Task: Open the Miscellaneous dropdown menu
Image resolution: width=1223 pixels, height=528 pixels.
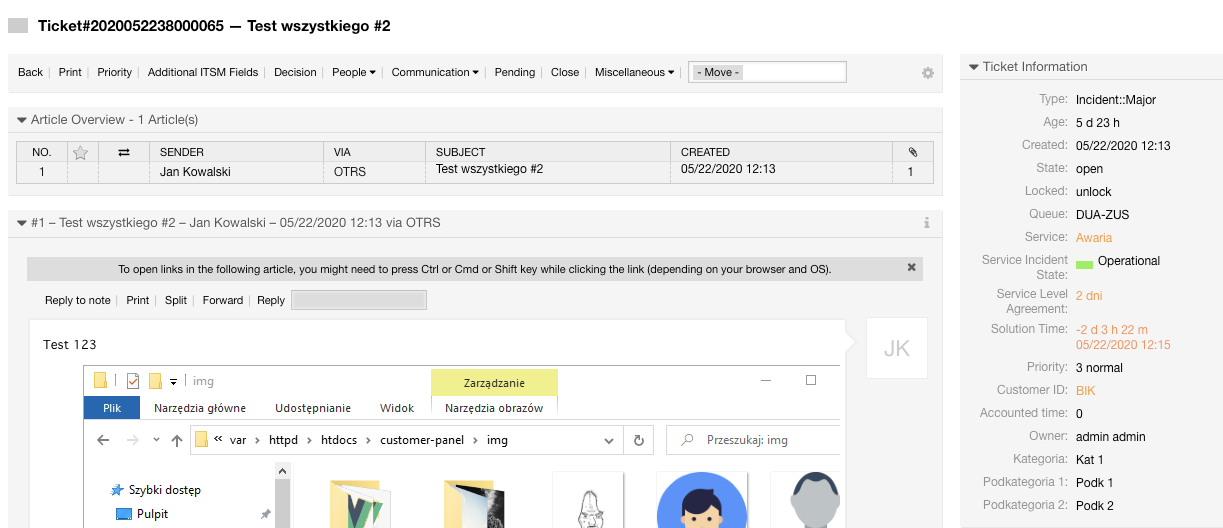Action: tap(634, 72)
